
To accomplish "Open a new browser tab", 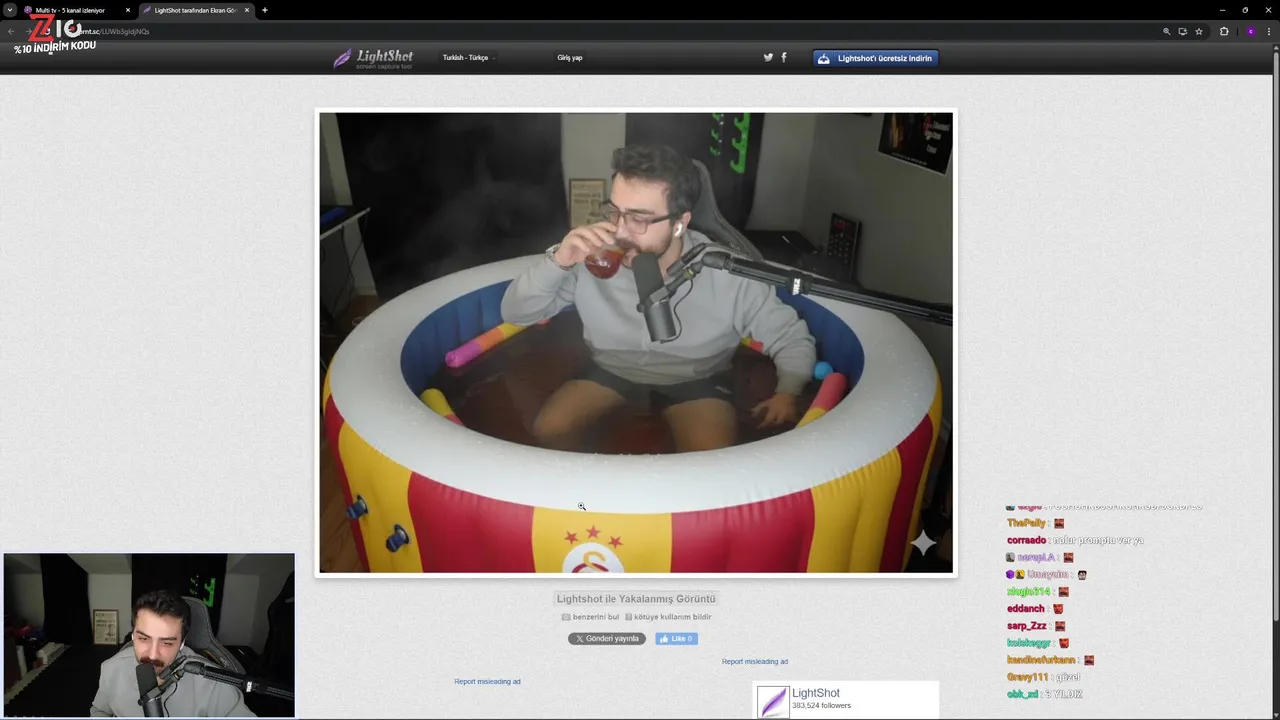I will pos(264,10).
